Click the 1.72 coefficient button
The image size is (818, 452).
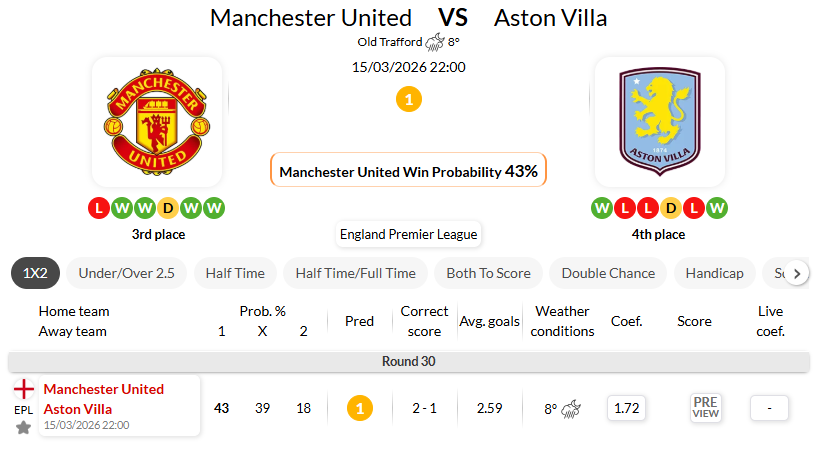coord(627,408)
